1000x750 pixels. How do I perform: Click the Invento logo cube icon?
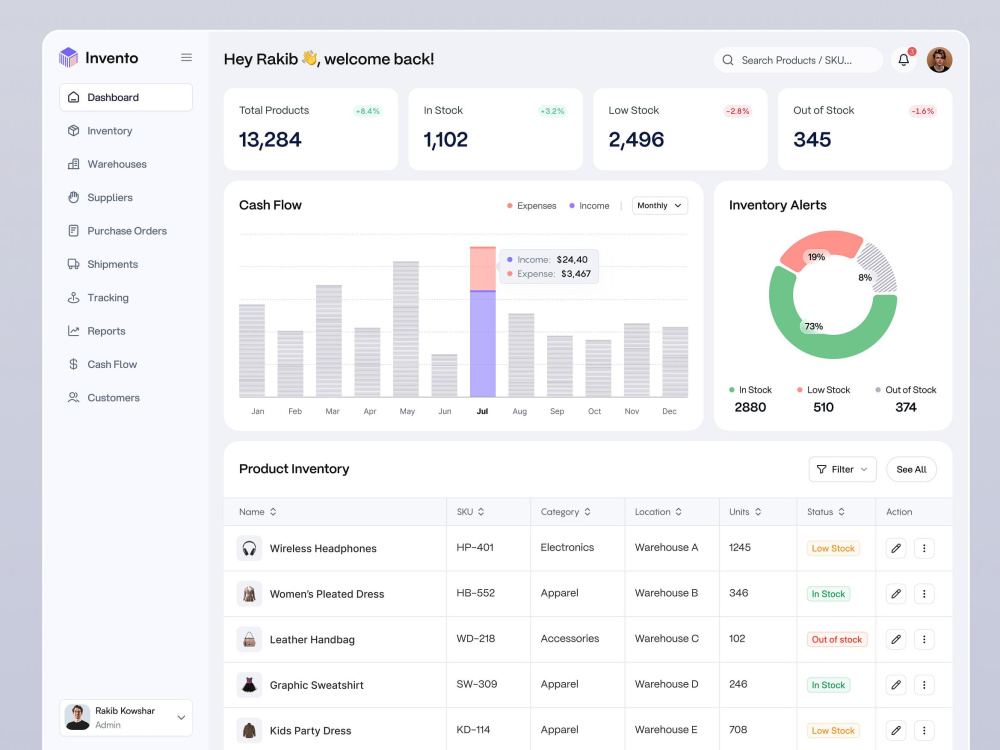tap(68, 57)
